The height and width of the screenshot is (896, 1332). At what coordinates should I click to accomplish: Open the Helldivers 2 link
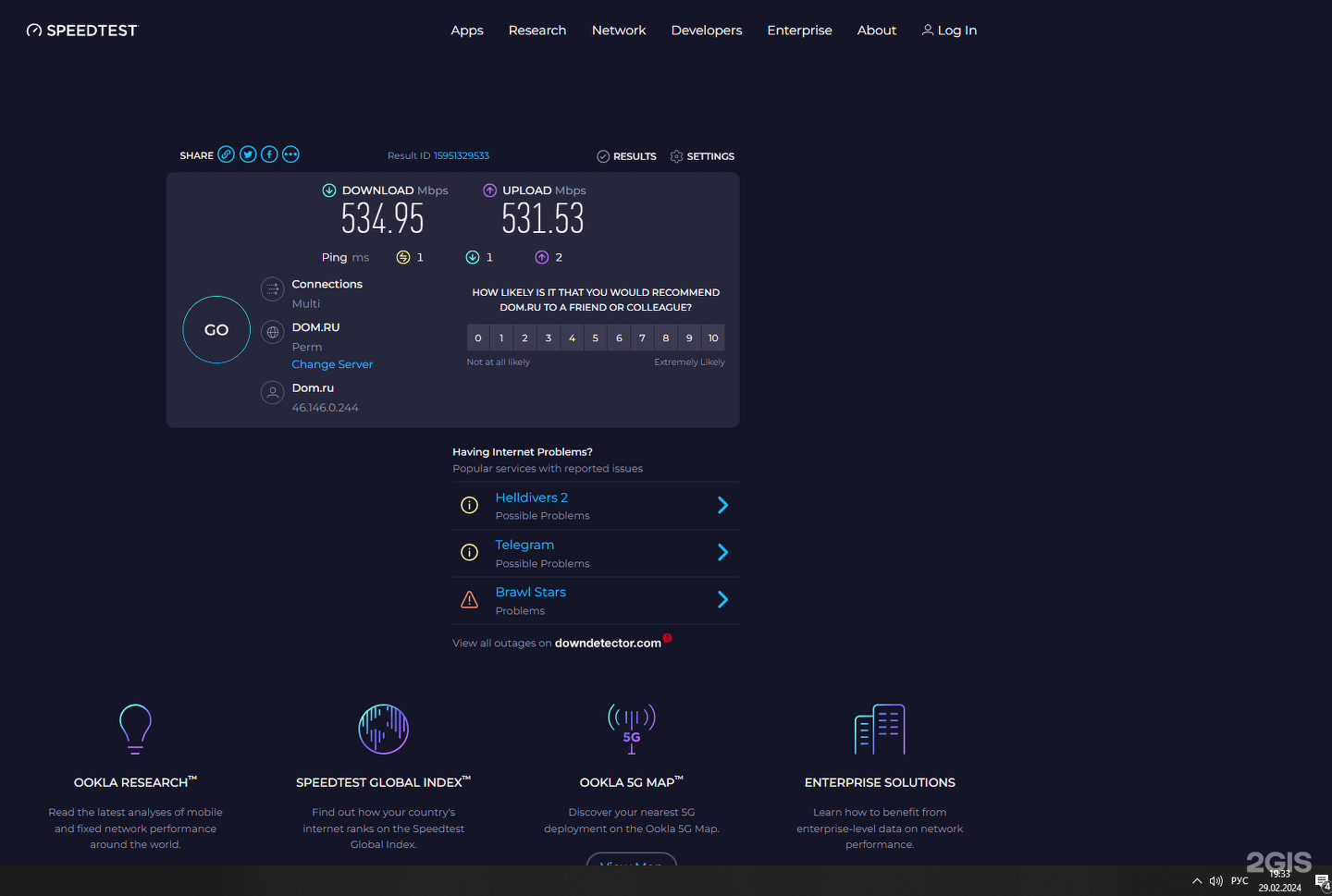(532, 497)
